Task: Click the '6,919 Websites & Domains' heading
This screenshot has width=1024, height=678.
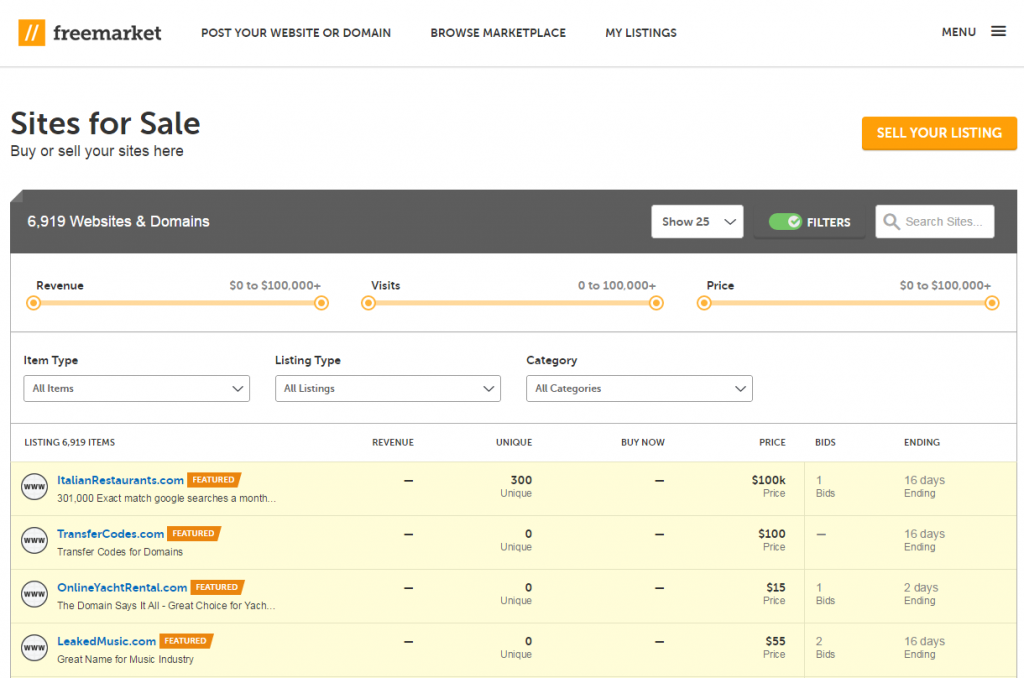Action: click(118, 221)
